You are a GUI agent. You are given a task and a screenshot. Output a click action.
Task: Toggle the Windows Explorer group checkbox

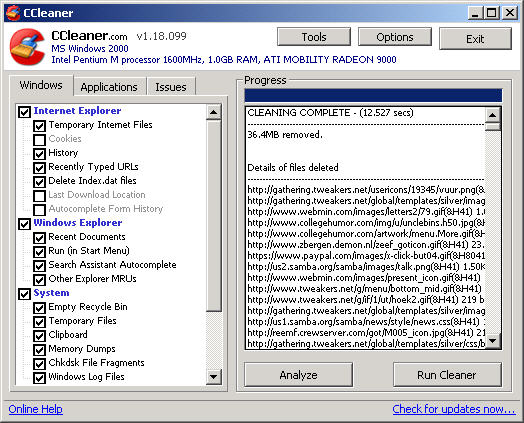tap(24, 224)
